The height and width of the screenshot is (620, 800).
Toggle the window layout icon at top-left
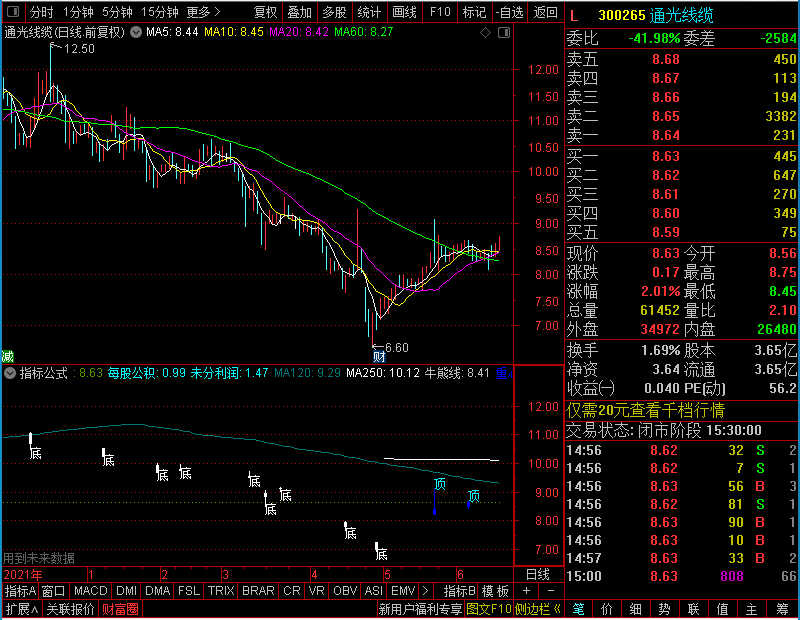coord(14,12)
